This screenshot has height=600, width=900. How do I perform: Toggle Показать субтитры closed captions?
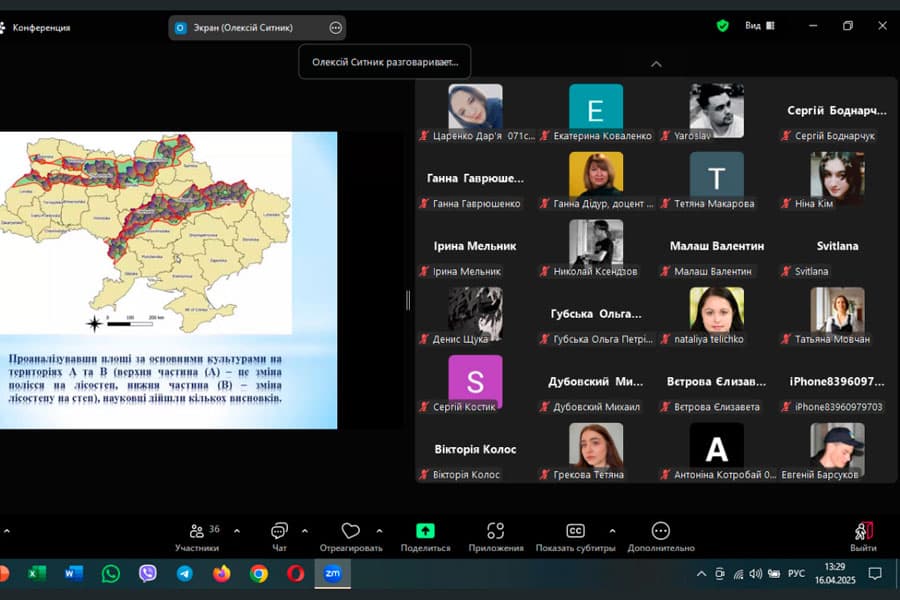(575, 531)
